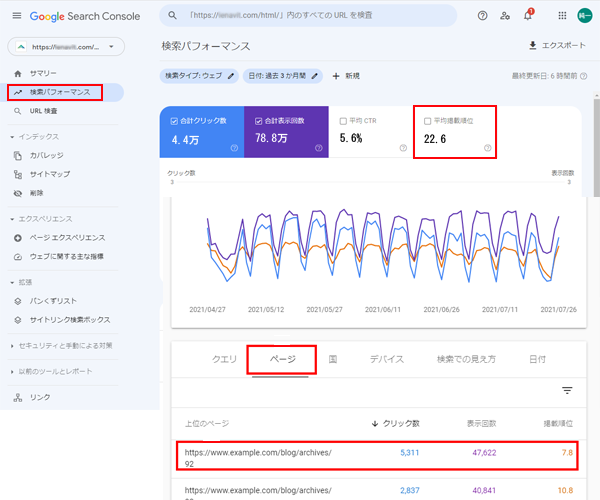Click help icon on 合計表示回数 card
The width and height of the screenshot is (600, 500).
[x=318, y=148]
